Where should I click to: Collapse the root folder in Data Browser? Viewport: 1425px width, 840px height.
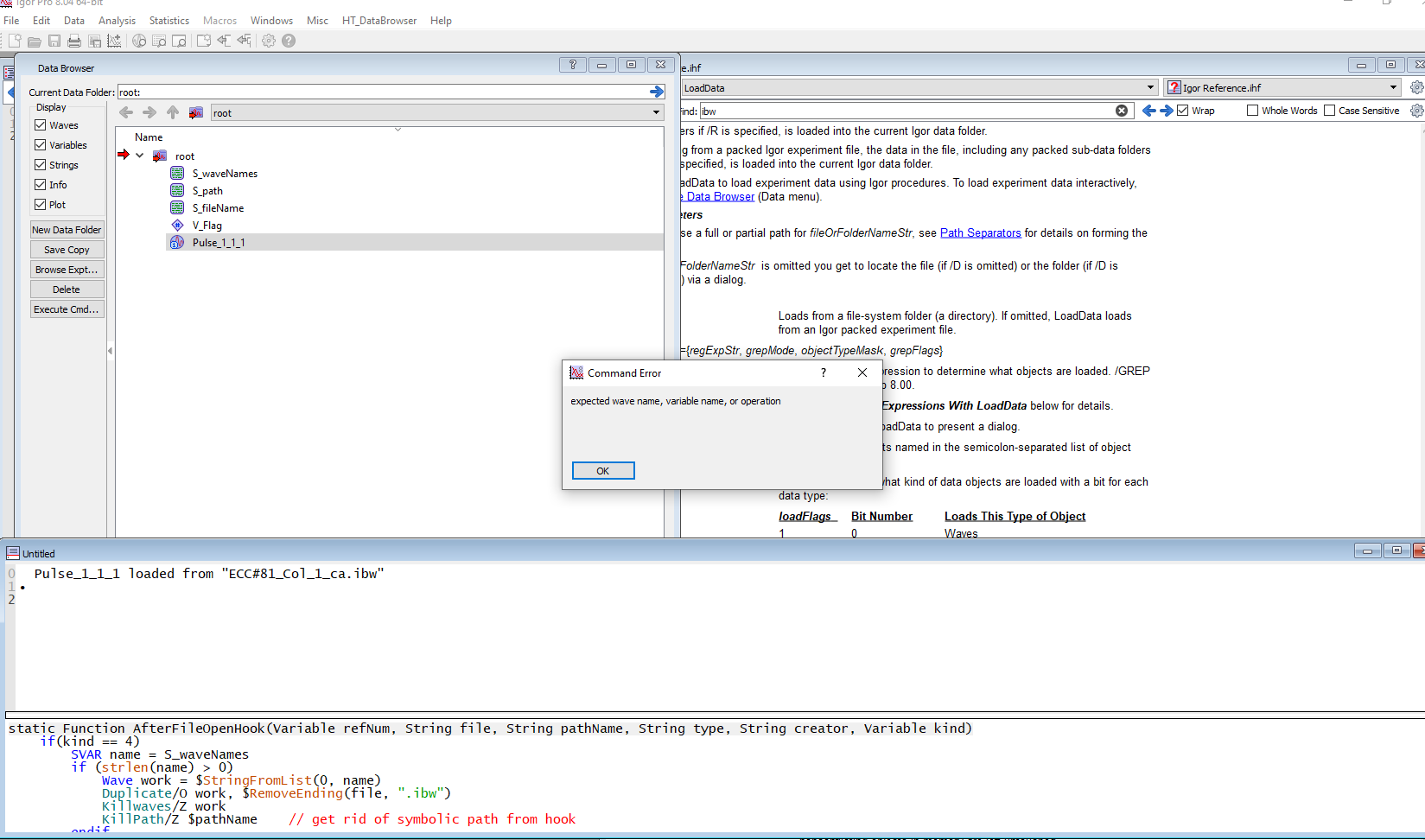coord(139,156)
